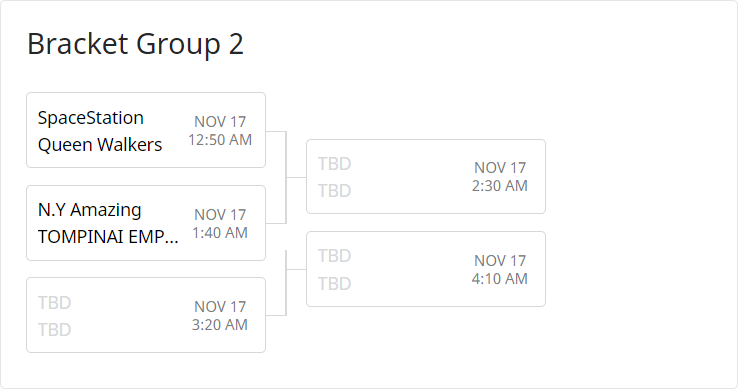Click top TBD slot in 2:30 AM match
The image size is (740, 389).
(334, 164)
